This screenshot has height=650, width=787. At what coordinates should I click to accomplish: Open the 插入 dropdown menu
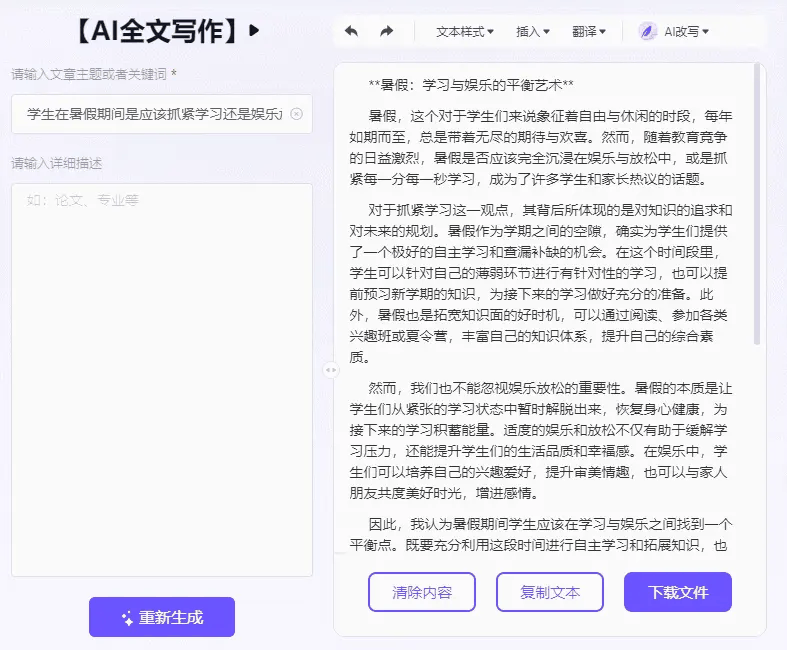tap(533, 32)
